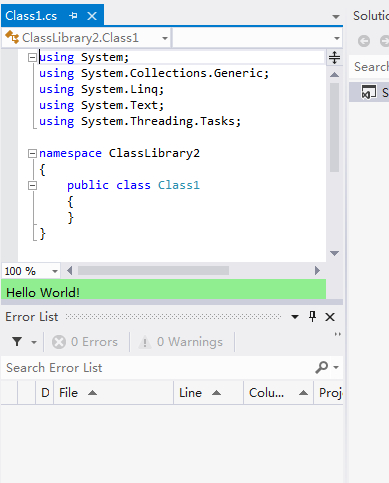This screenshot has width=389, height=483.
Task: Toggle the 0 Warnings filter
Action: (x=181, y=342)
